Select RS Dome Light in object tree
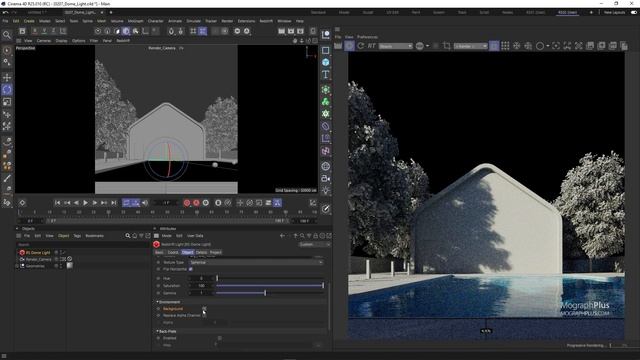Screen dimensions: 640x360 (38, 253)
